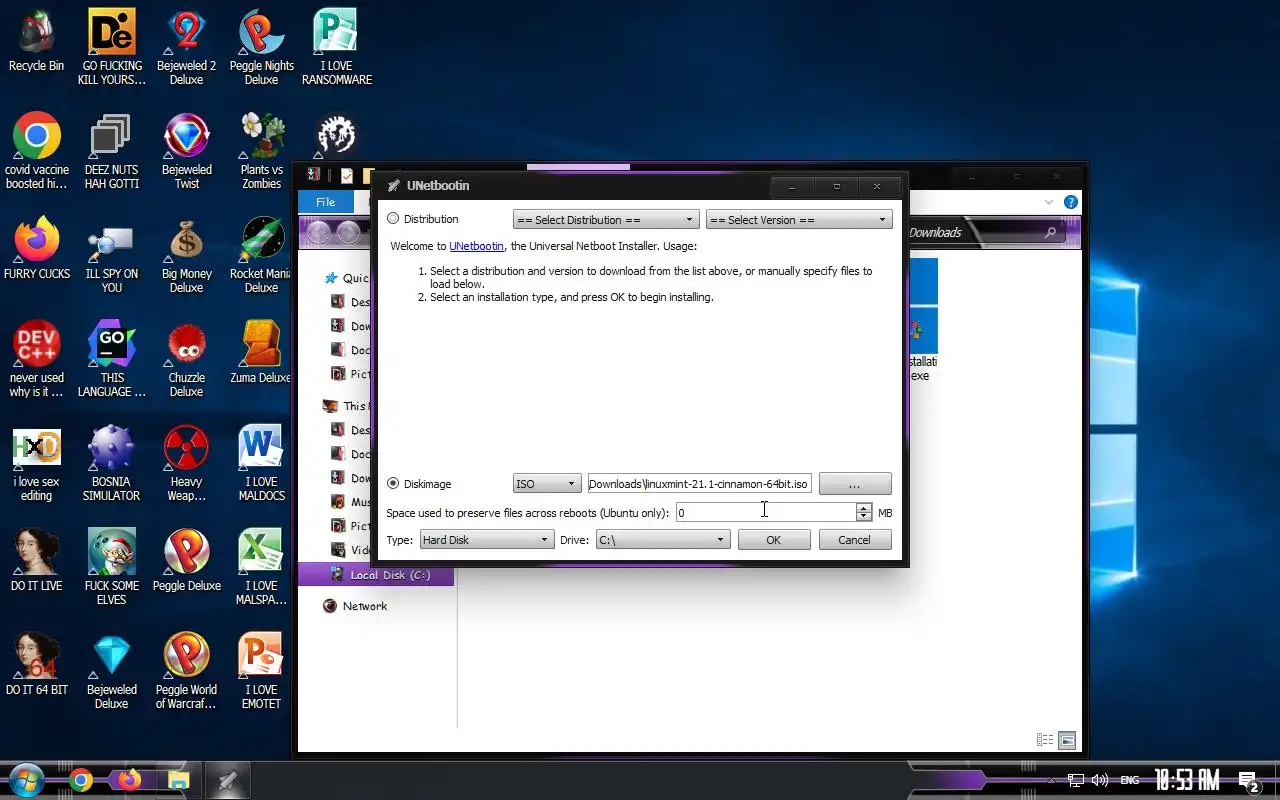
Task: Open the Plants vs Zombies desktop icon
Action: click(x=261, y=151)
